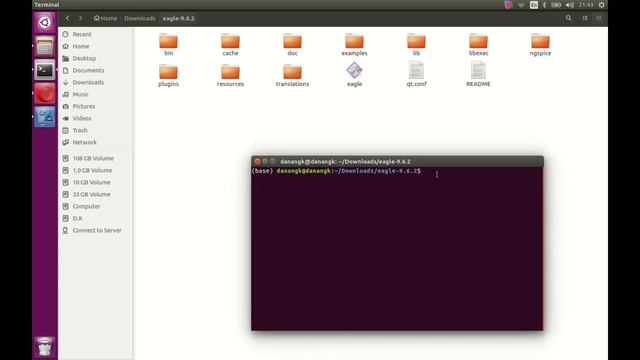Open Terminal from the launcher

pyautogui.click(x=44, y=70)
